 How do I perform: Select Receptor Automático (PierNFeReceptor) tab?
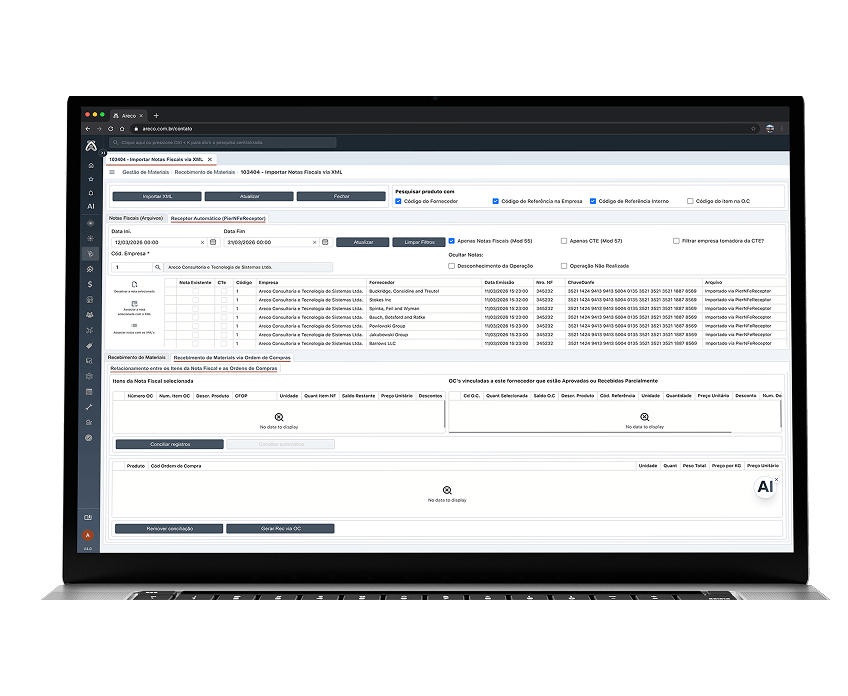click(x=218, y=218)
